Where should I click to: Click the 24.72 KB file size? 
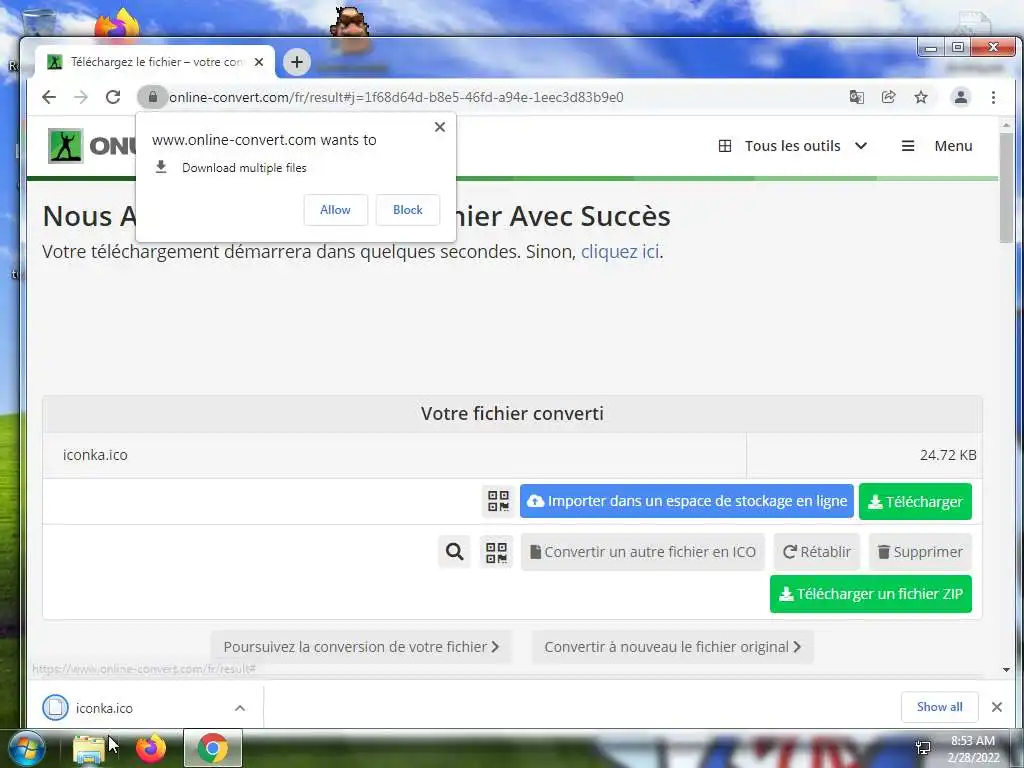tap(948, 455)
